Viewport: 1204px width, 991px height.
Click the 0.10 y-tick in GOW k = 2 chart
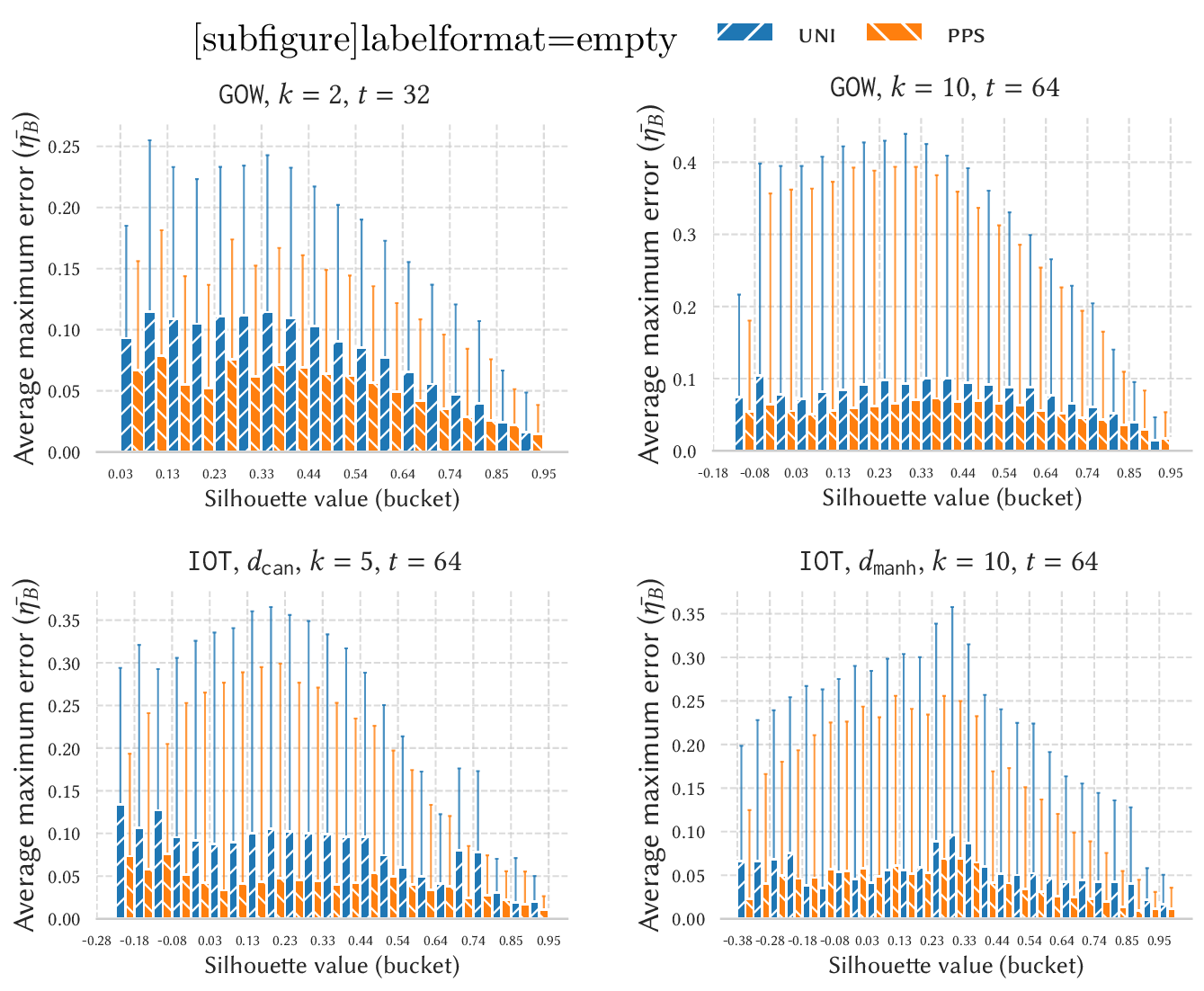click(x=66, y=330)
